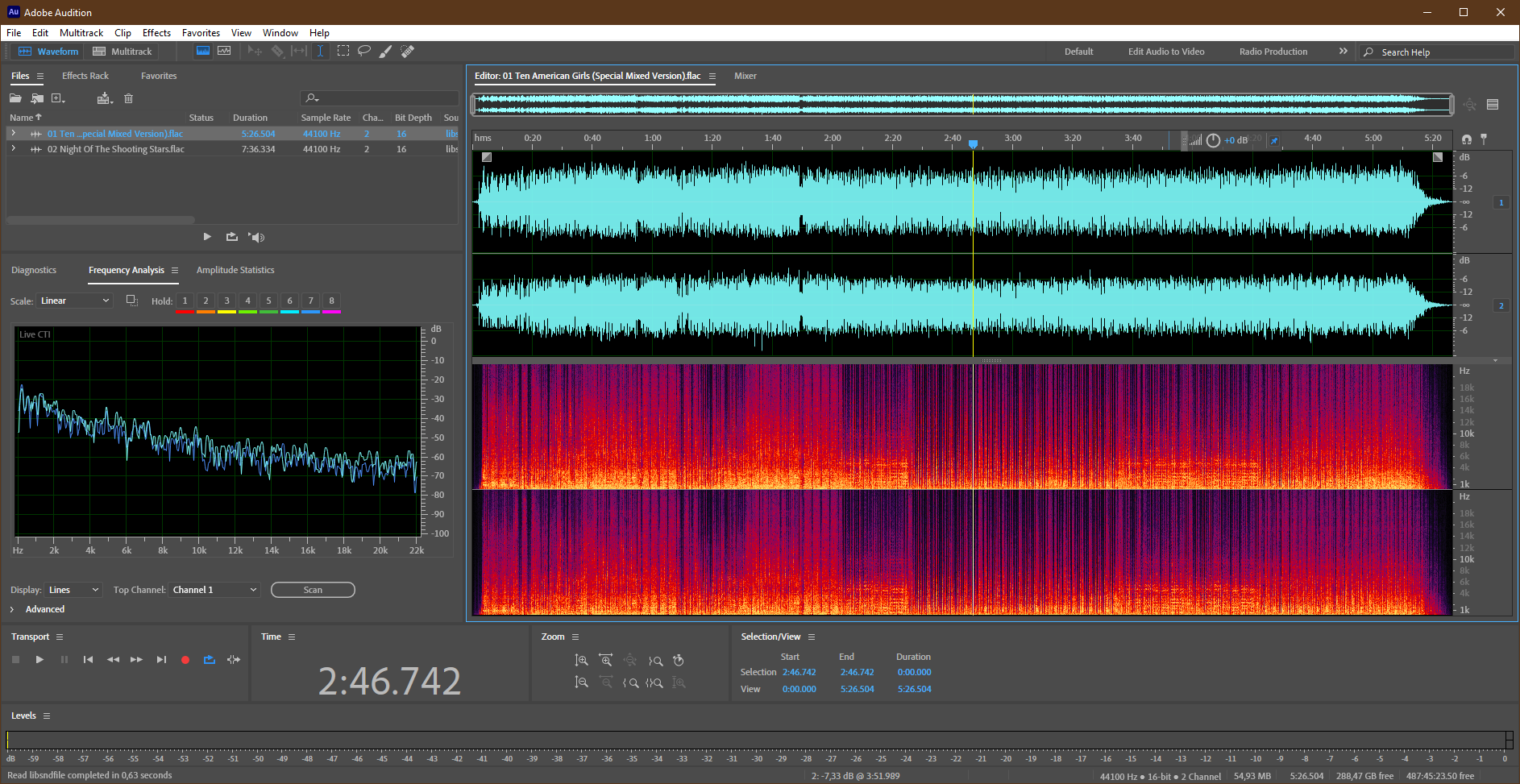Select the Spot Healing Brush tool
Screen dimensions: 1520x784
[x=408, y=51]
